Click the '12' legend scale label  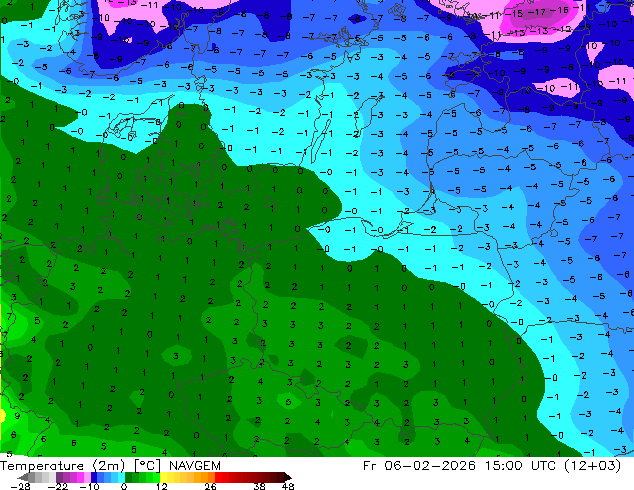(x=162, y=486)
